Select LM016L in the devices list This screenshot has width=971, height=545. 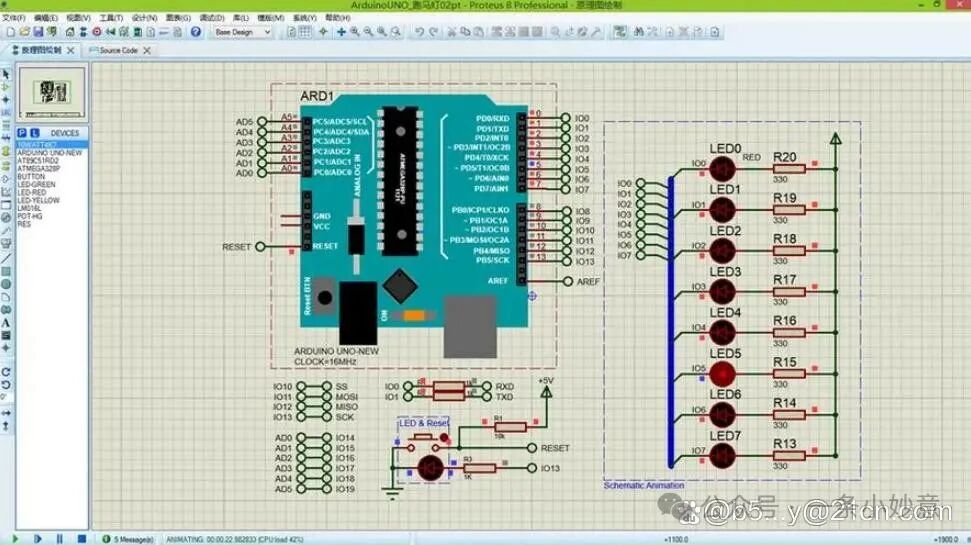31,208
